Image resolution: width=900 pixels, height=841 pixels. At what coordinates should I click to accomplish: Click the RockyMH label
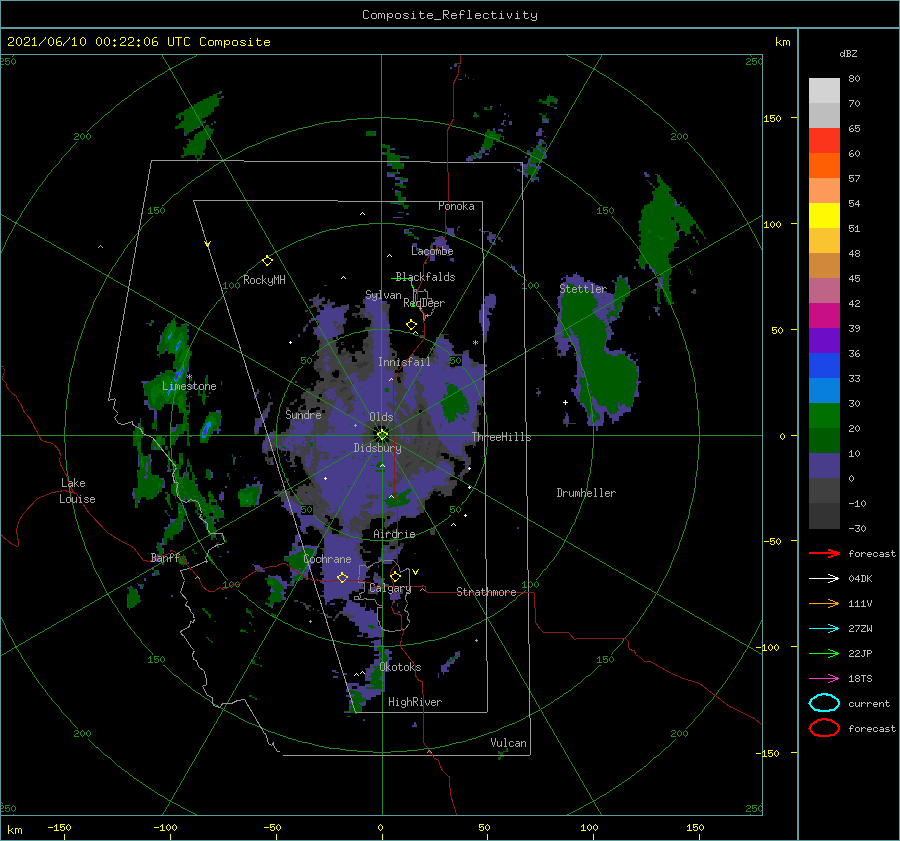(x=264, y=280)
